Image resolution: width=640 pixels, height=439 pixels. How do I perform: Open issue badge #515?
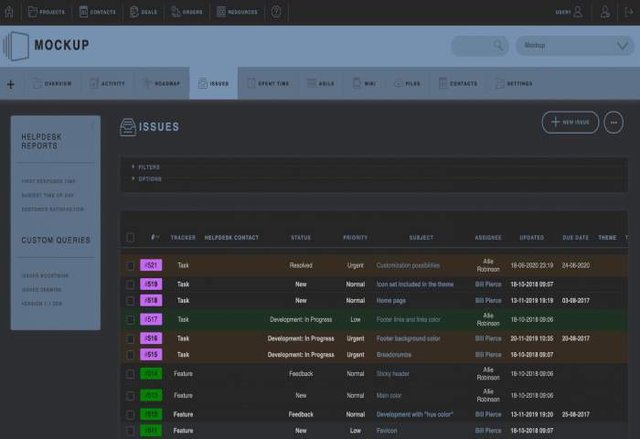151,355
